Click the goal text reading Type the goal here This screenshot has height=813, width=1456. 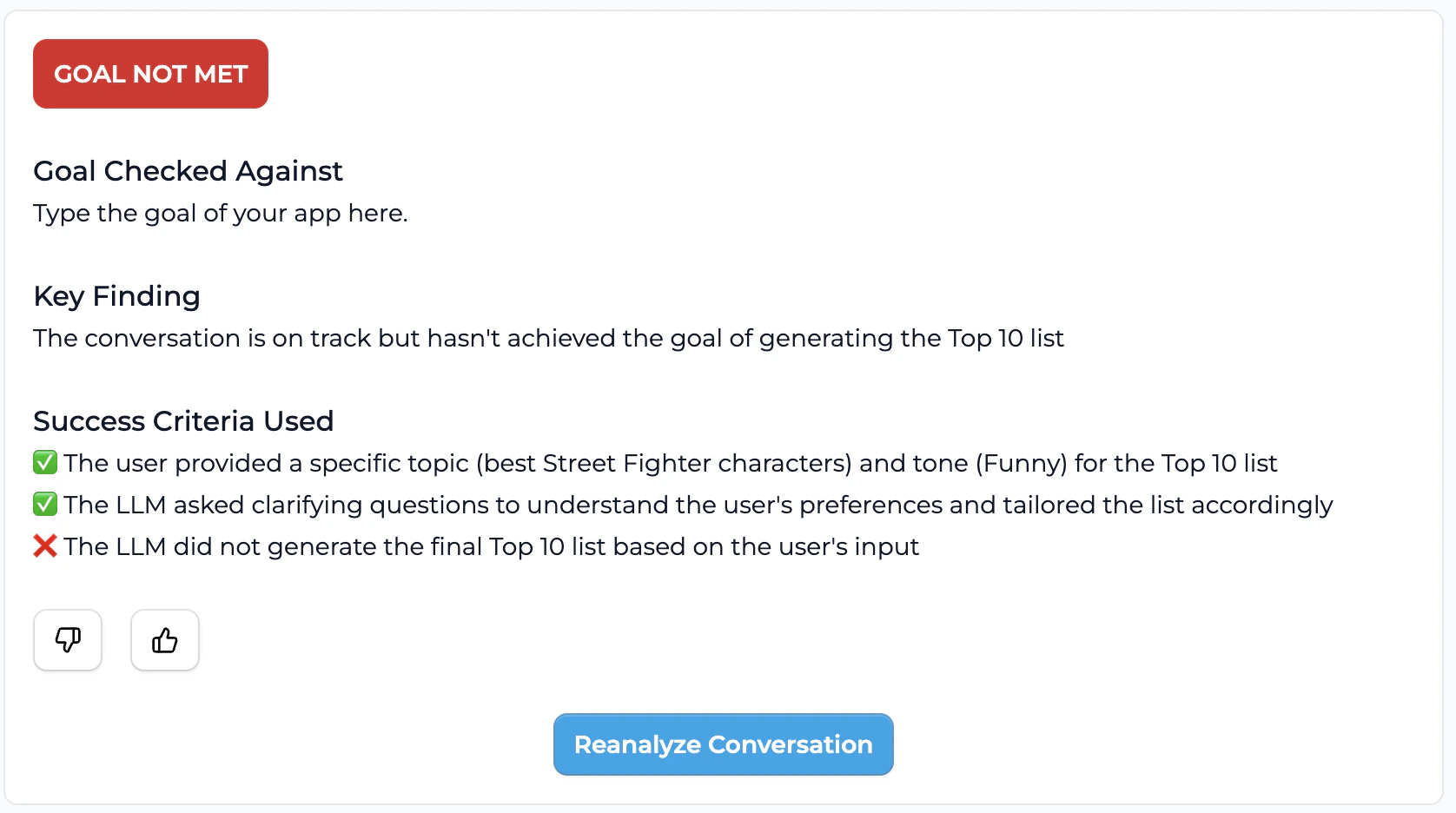[x=220, y=213]
